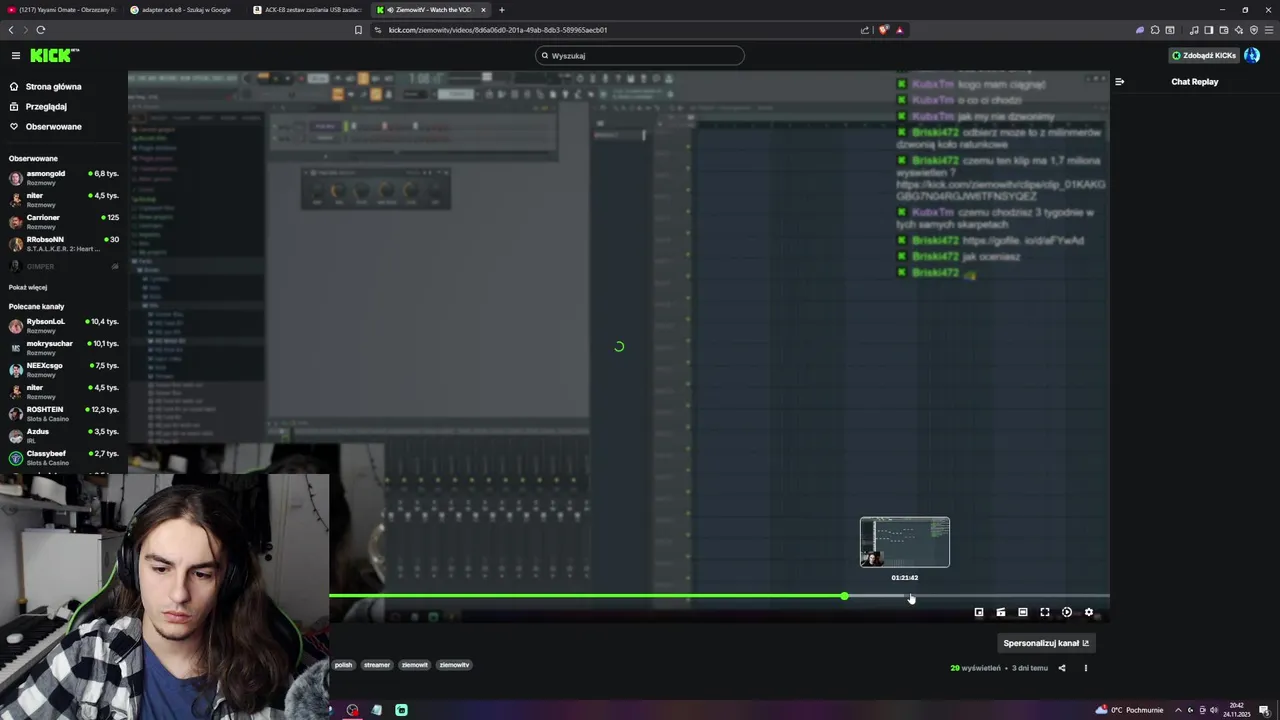Open Carrioner channel in followed list
This screenshot has width=1280, height=720.
click(x=64, y=222)
